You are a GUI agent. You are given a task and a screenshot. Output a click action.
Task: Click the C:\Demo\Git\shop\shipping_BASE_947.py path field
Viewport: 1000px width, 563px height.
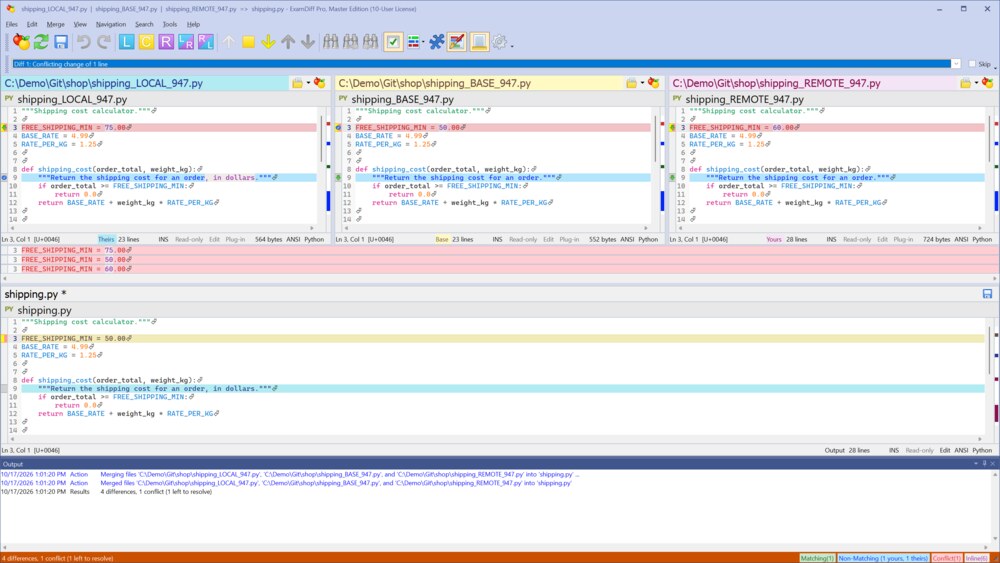click(x=478, y=83)
